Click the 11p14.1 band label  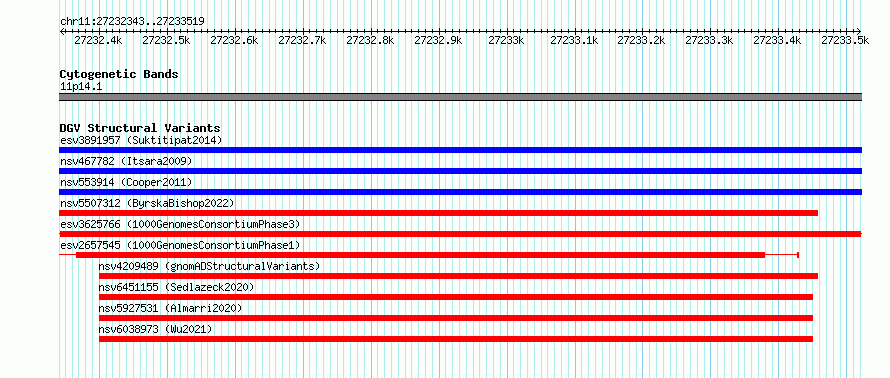(81, 87)
